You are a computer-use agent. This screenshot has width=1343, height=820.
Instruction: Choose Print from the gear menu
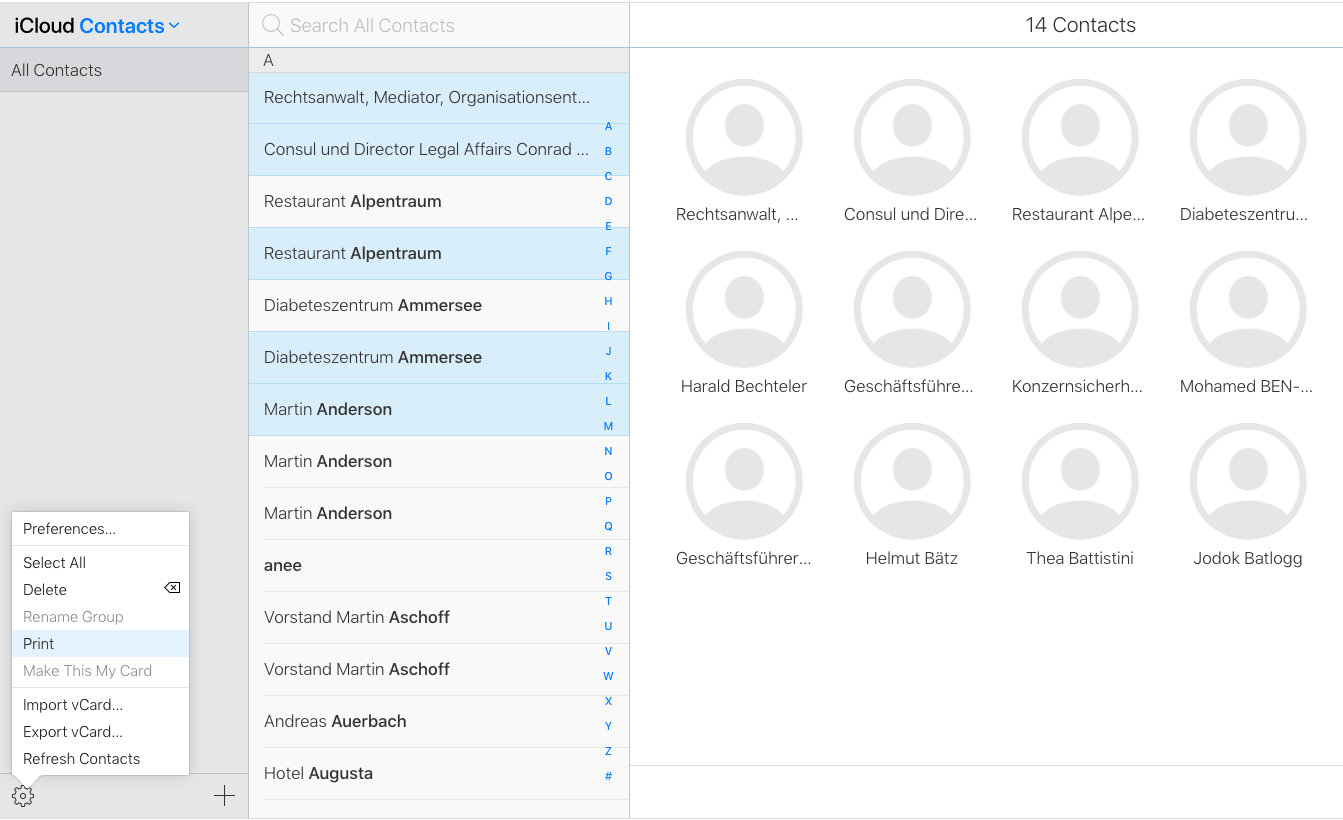point(39,644)
